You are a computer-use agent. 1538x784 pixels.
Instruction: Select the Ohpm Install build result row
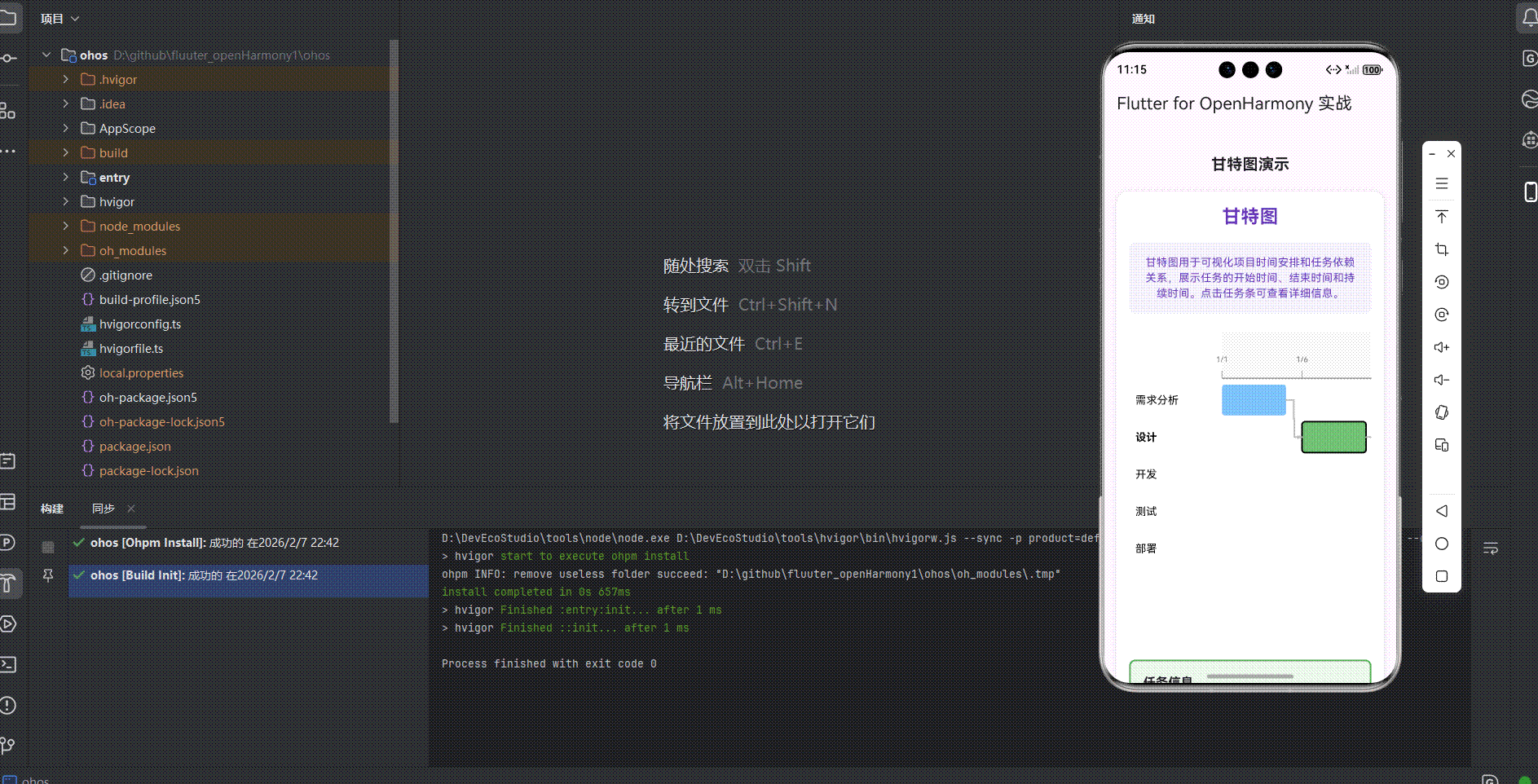248,543
